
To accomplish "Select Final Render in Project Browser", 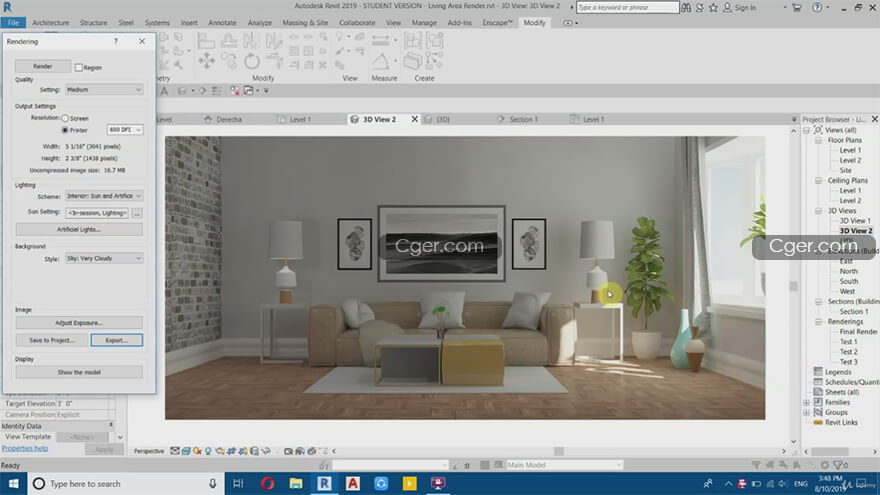I will click(x=858, y=332).
